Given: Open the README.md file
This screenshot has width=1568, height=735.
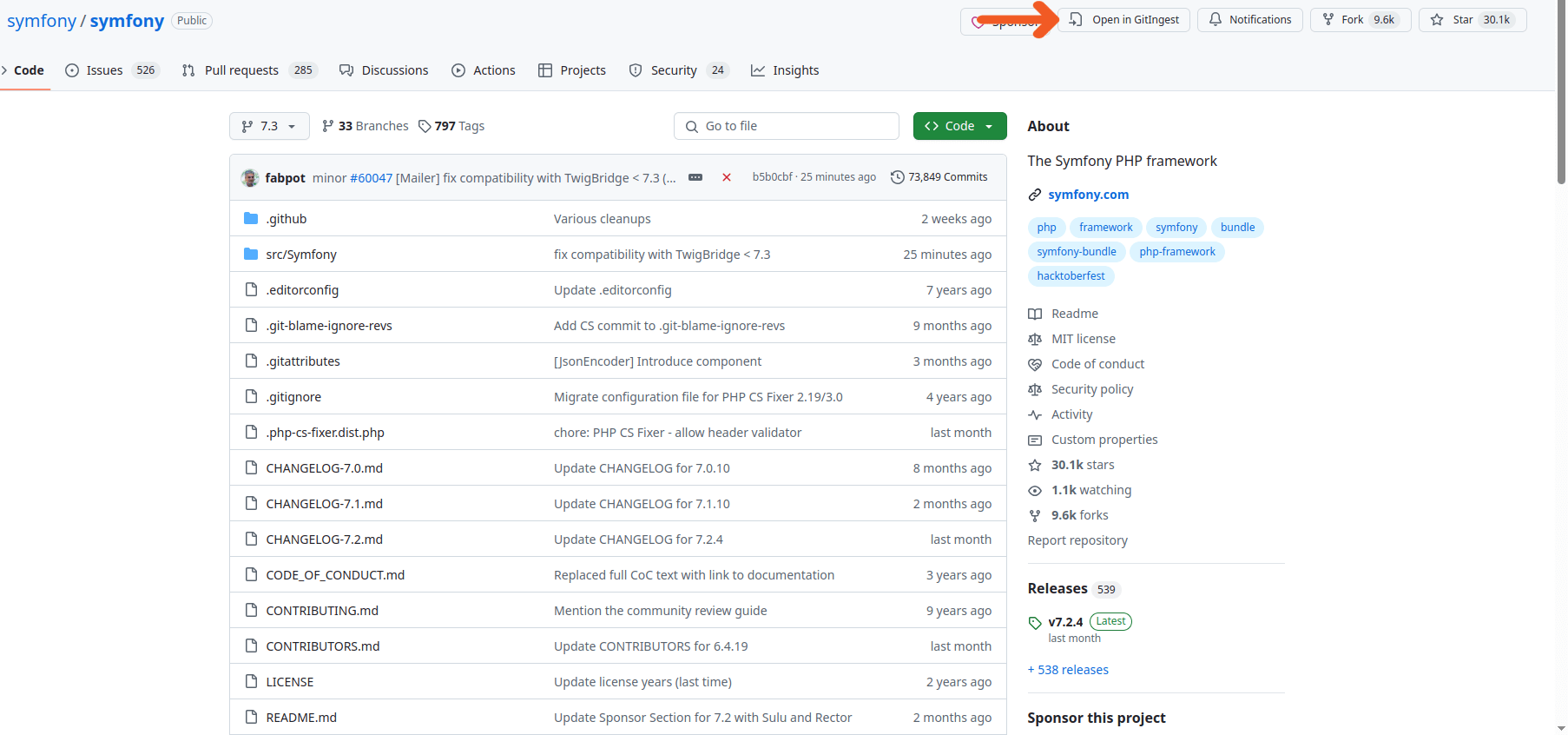Looking at the screenshot, I should point(301,718).
